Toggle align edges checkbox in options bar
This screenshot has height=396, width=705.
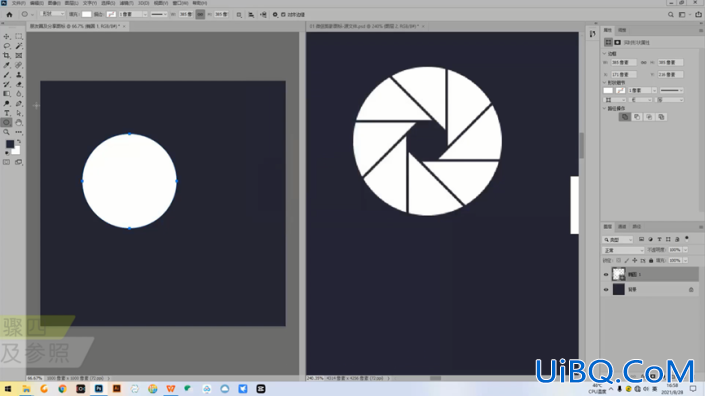click(283, 14)
